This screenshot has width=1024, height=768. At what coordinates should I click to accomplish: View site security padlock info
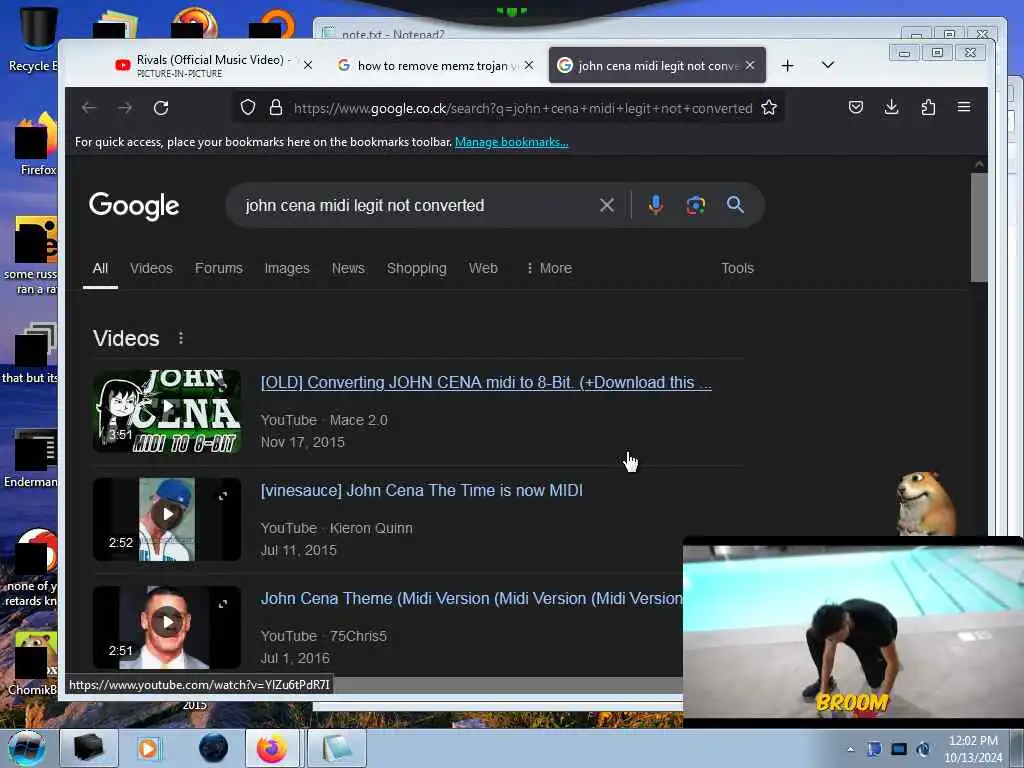pos(276,108)
